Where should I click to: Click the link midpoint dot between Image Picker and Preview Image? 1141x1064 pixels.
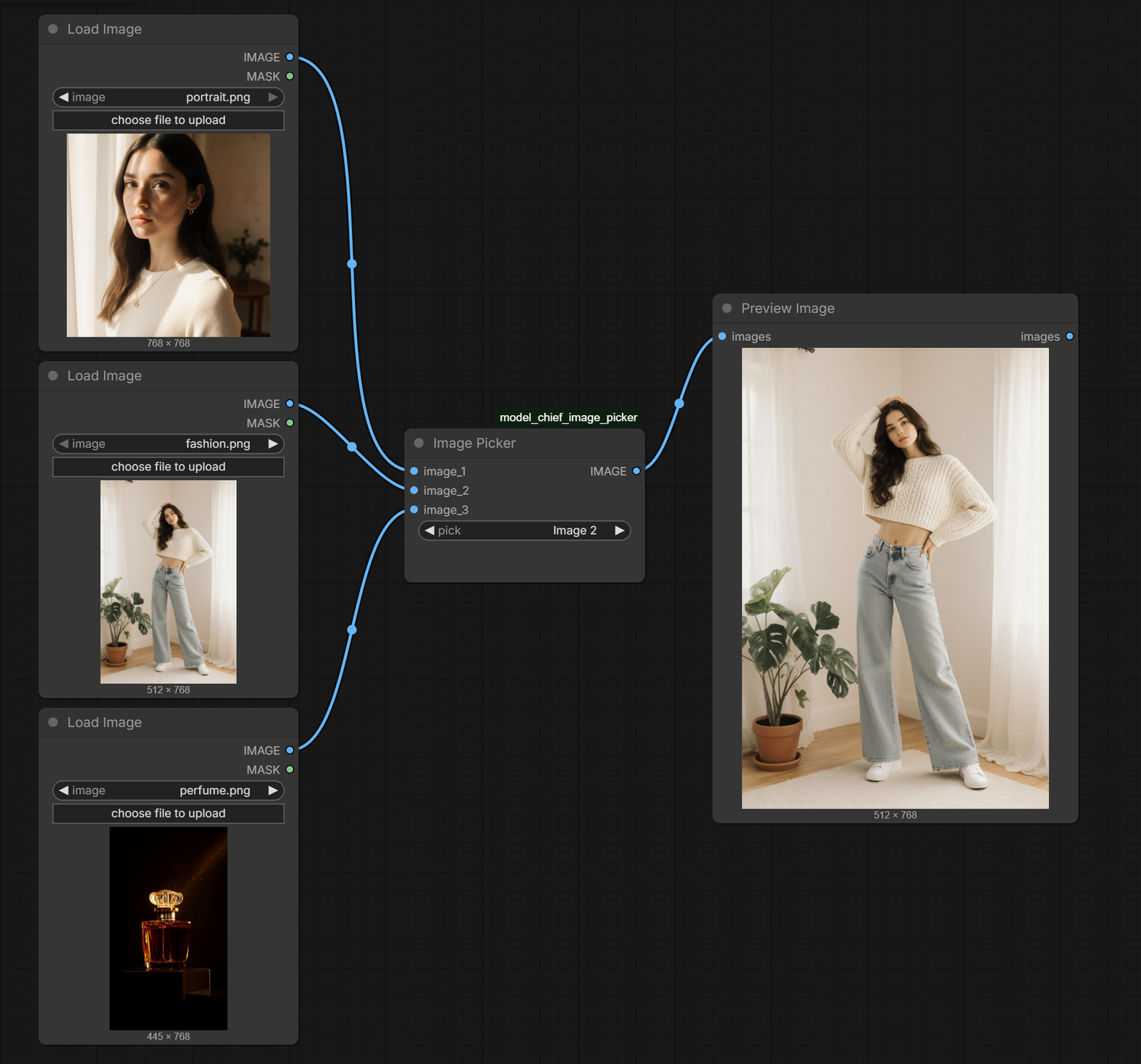click(x=679, y=404)
